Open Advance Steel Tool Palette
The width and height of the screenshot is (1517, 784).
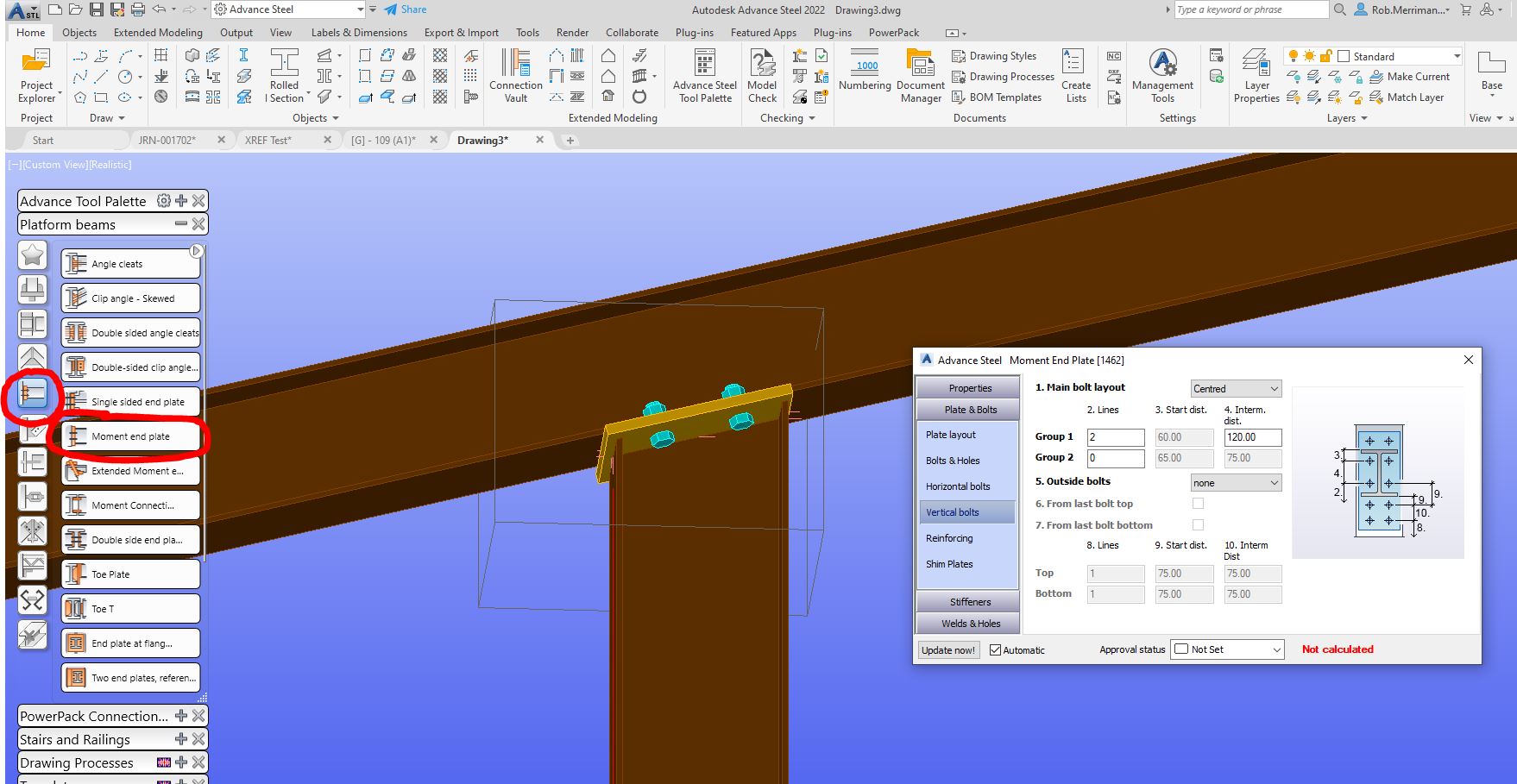pyautogui.click(x=704, y=76)
